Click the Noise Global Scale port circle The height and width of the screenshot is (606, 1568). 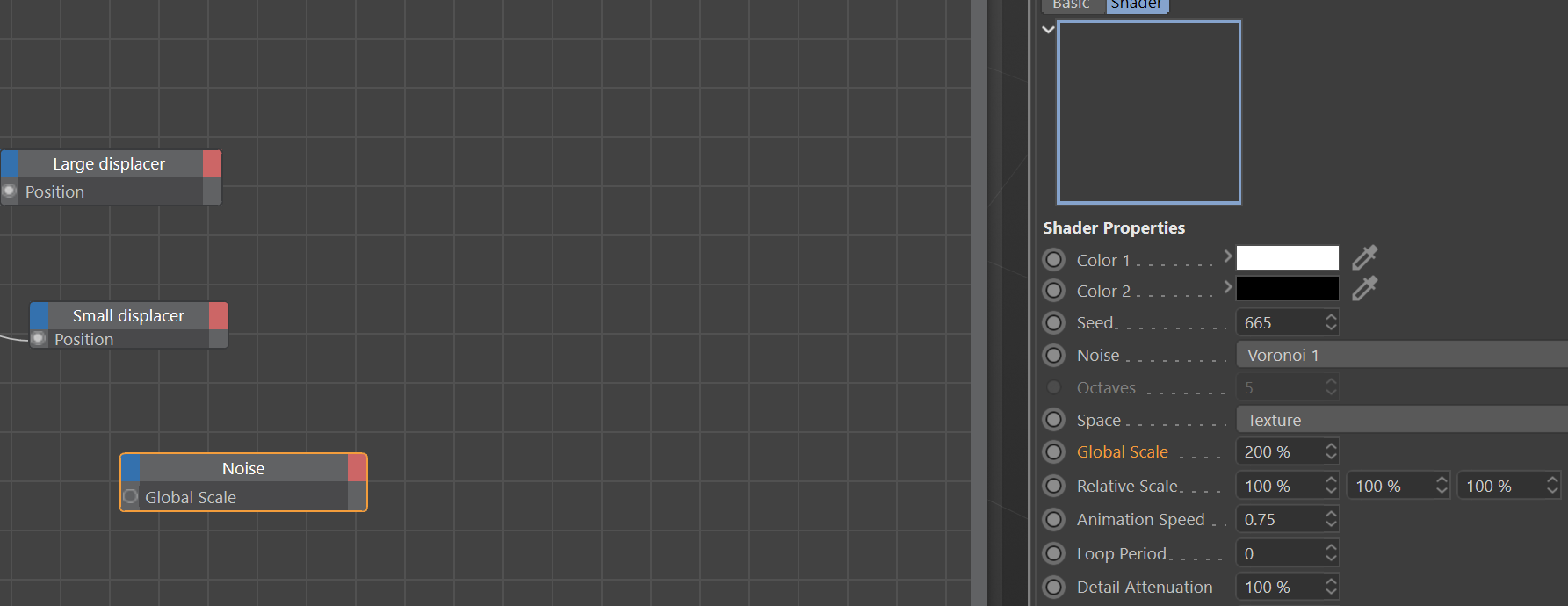coord(130,496)
